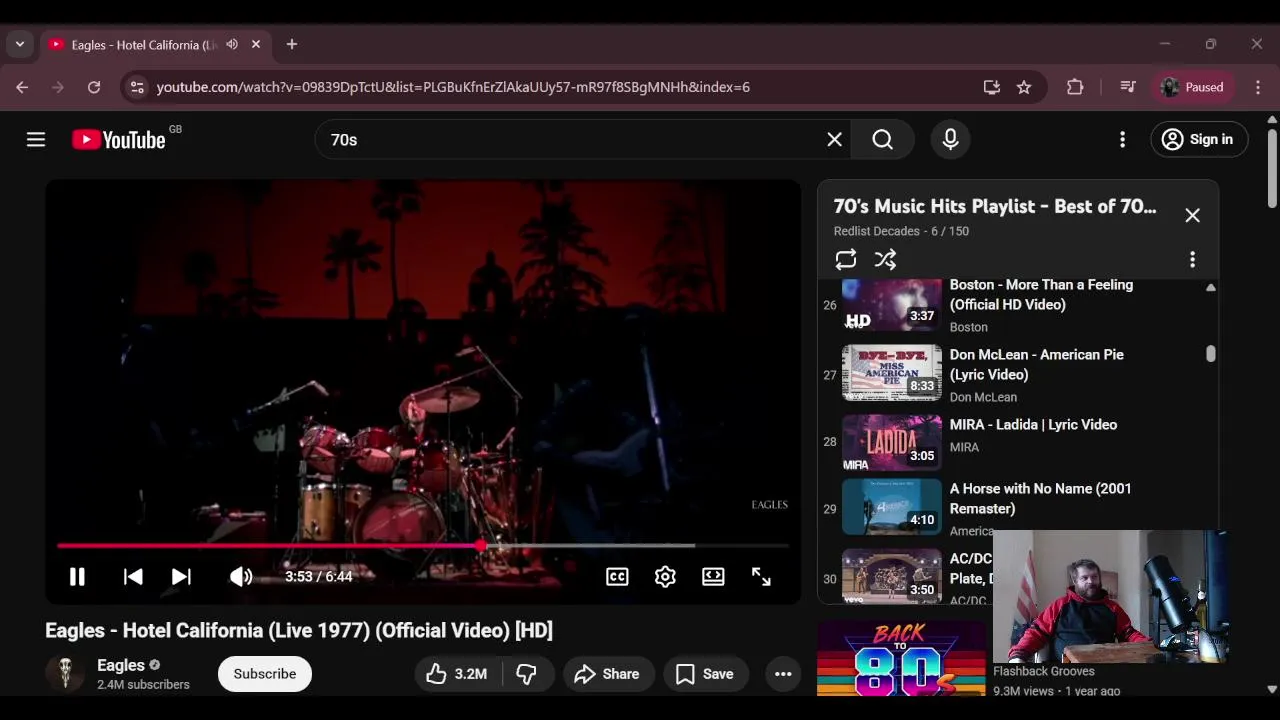Enter full screen mode
This screenshot has width=1280, height=720.
pos(761,576)
